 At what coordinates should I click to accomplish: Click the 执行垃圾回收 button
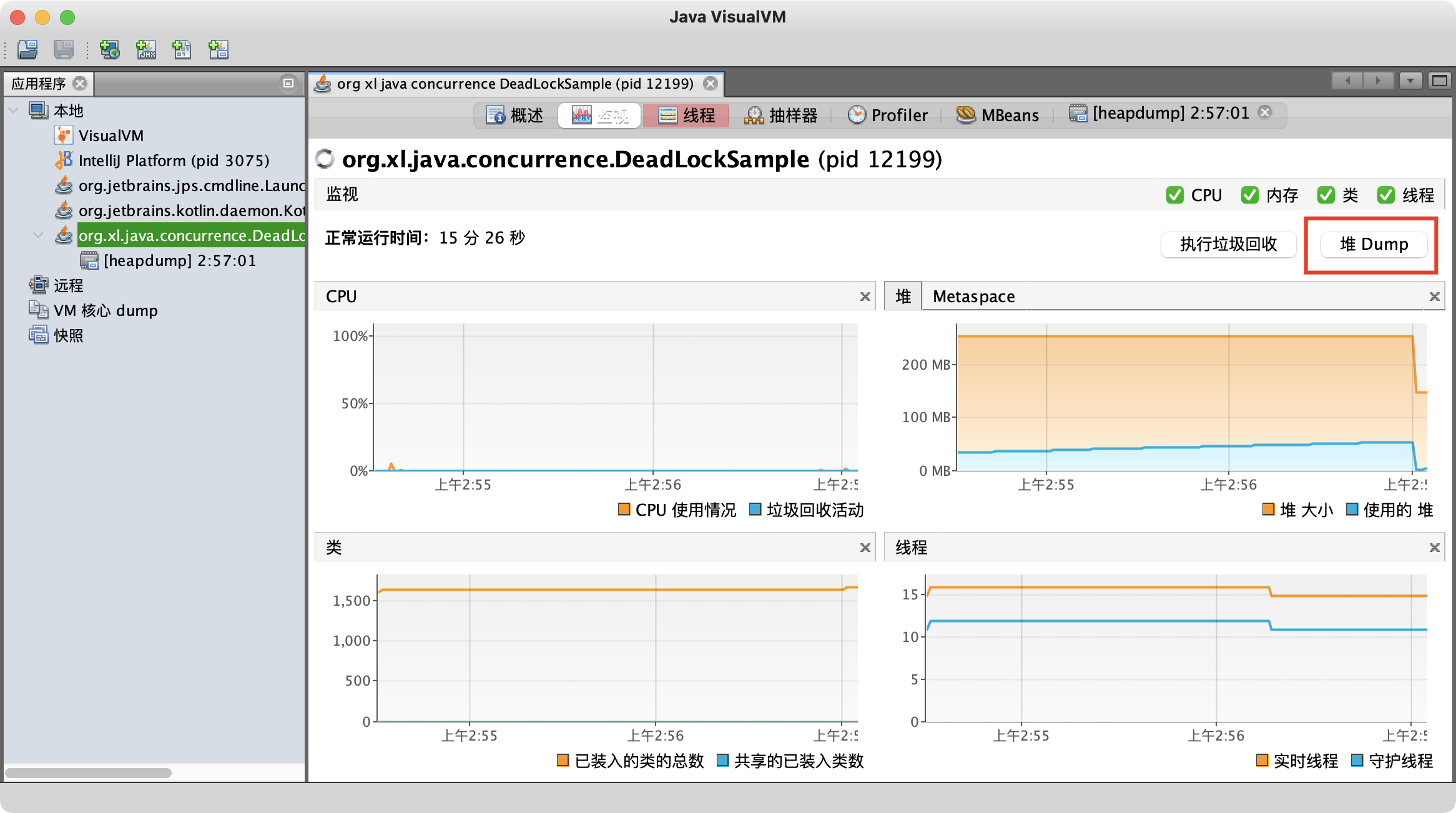[1228, 244]
